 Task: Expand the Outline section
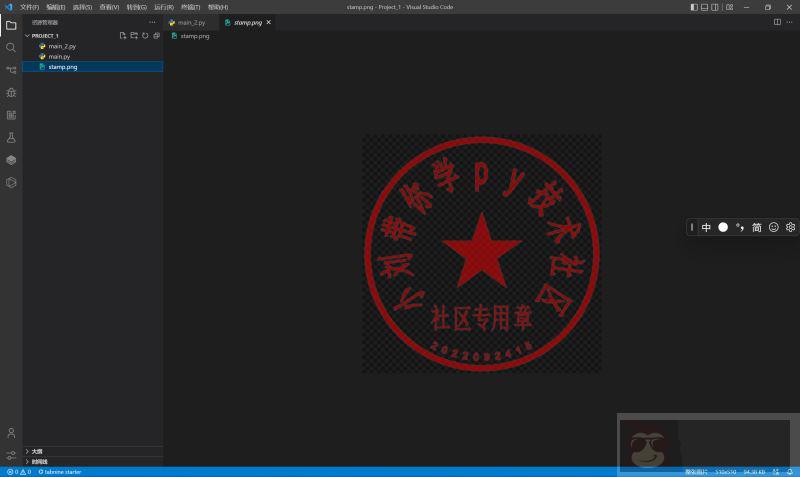point(93,451)
